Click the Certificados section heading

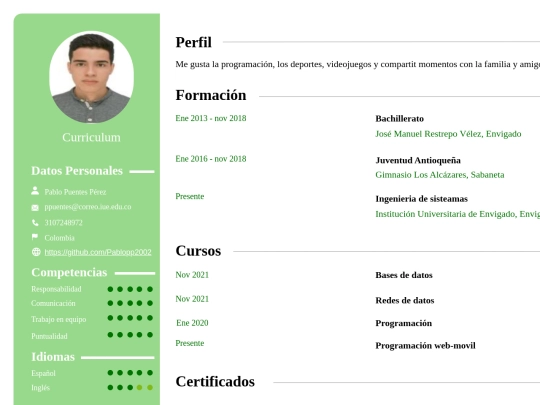(215, 381)
